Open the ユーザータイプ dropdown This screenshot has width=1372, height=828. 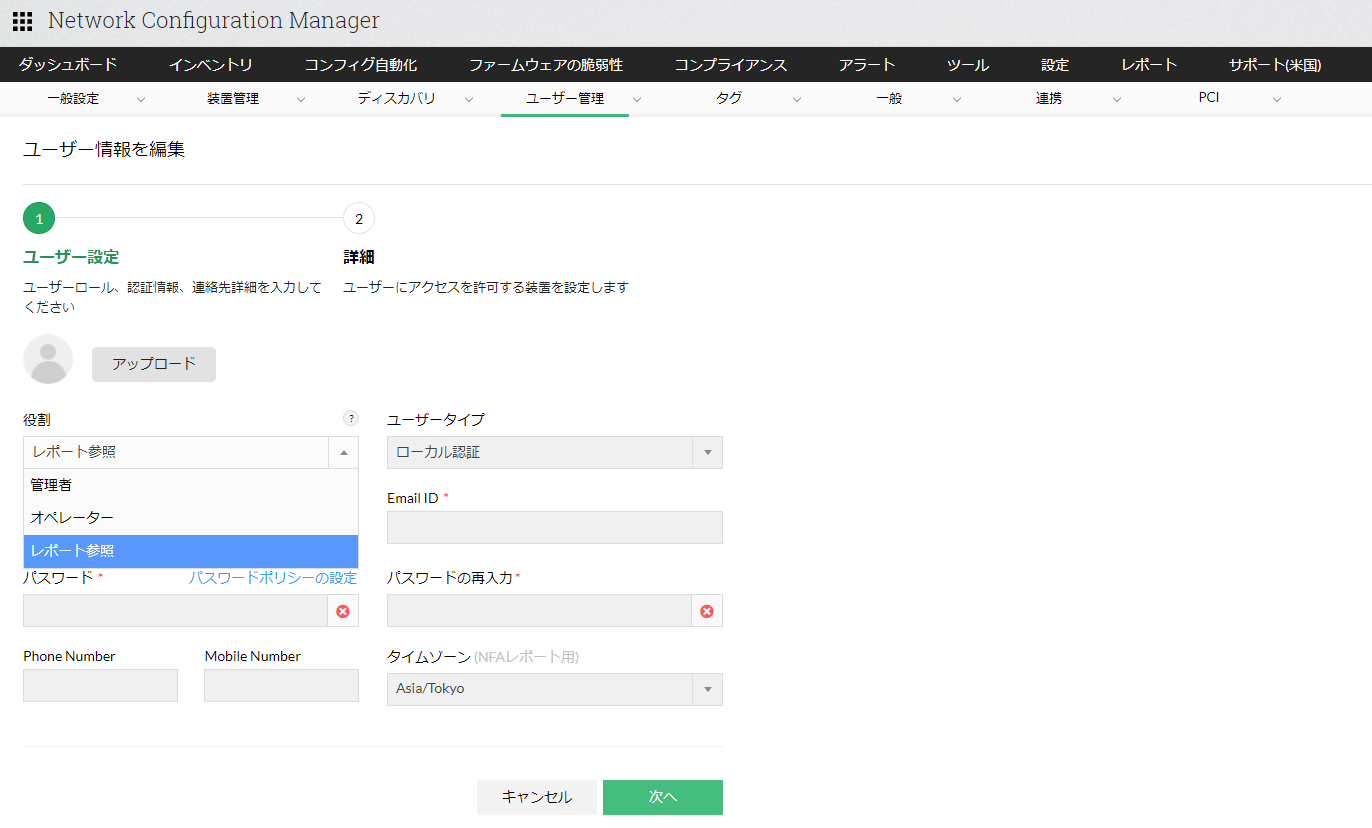click(x=555, y=452)
